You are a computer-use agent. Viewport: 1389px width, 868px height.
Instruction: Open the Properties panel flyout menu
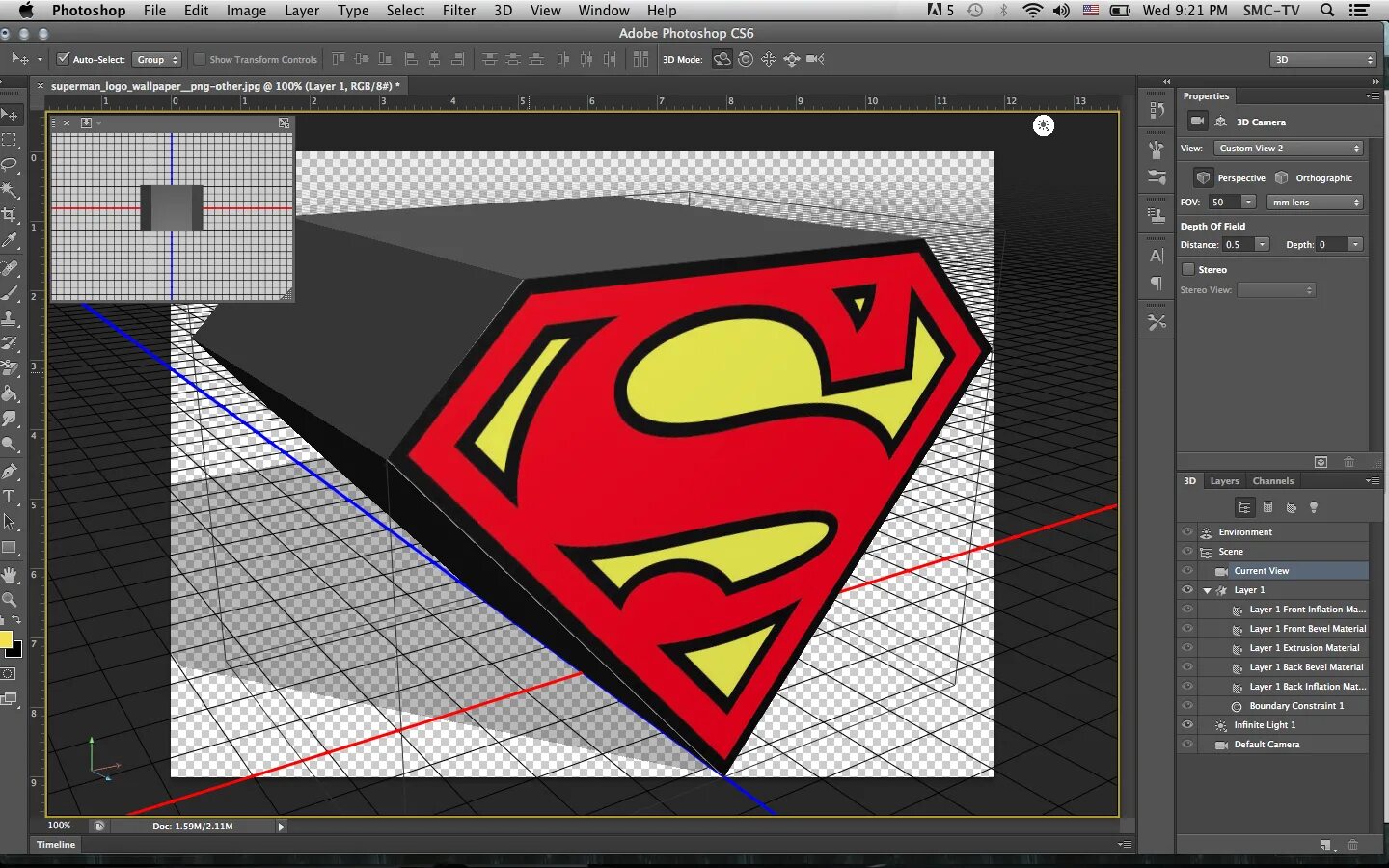point(1372,95)
